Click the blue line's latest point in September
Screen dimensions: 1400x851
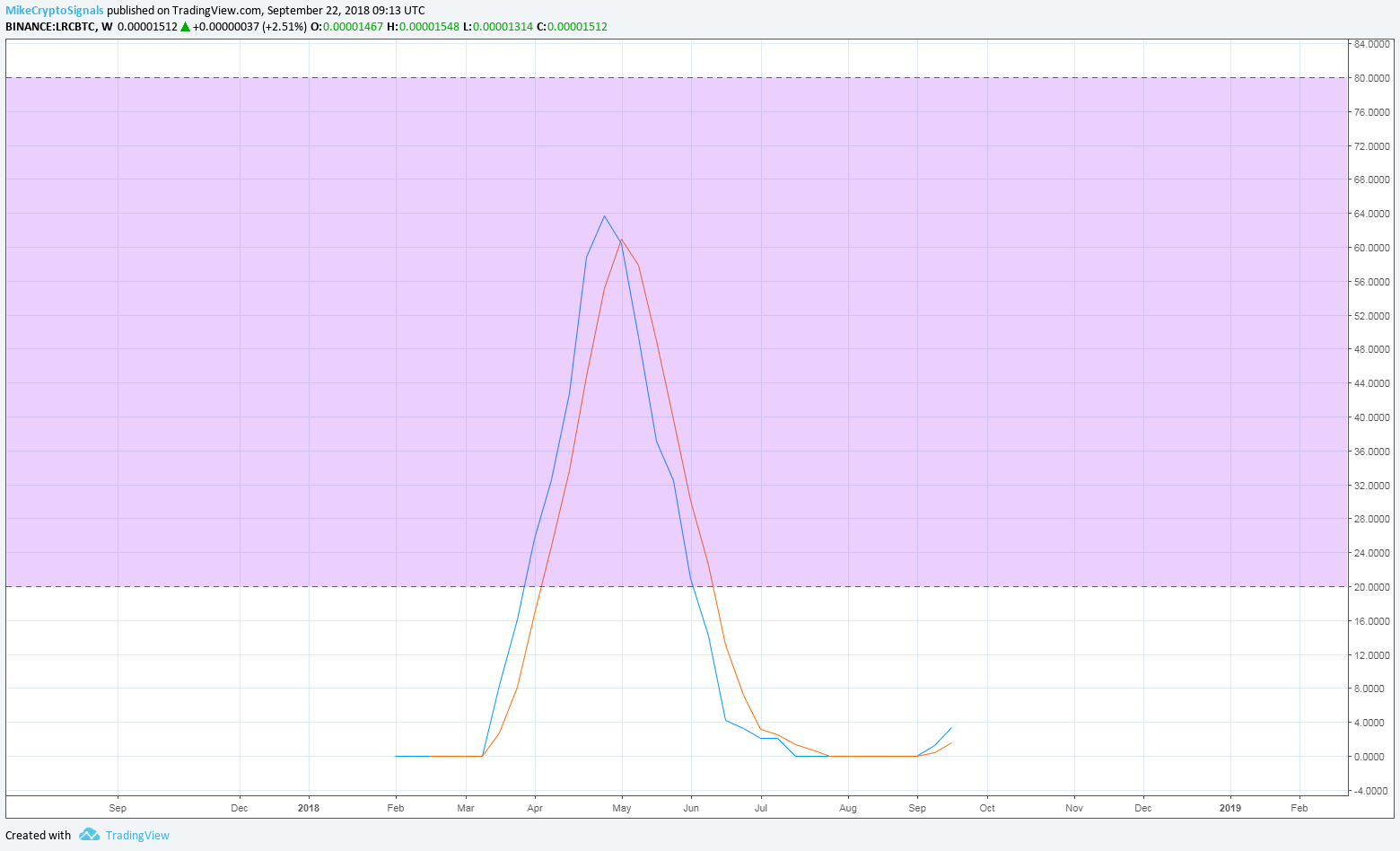[x=951, y=728]
